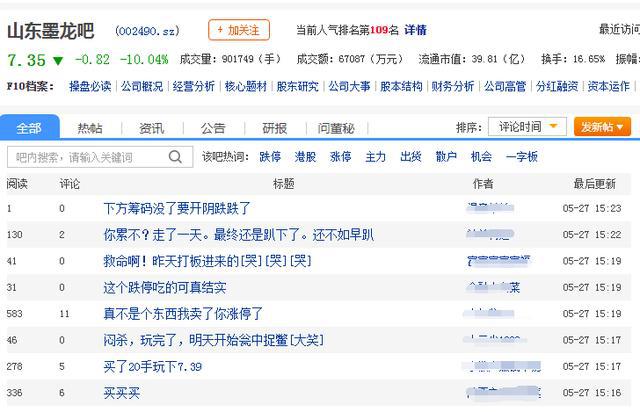Click author of the 买买买 post
Viewport: 640px width, 412px height.
(x=504, y=392)
